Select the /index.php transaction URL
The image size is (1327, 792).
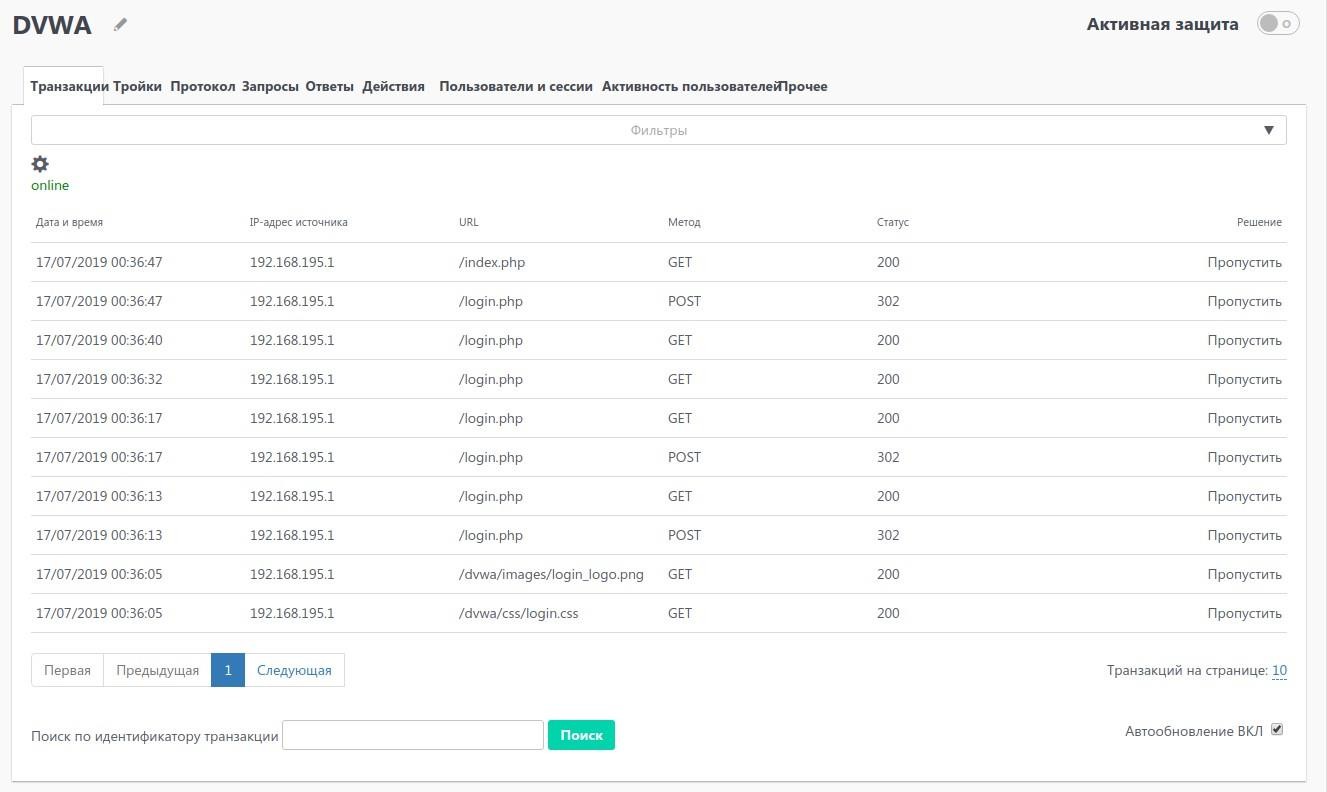click(x=492, y=262)
